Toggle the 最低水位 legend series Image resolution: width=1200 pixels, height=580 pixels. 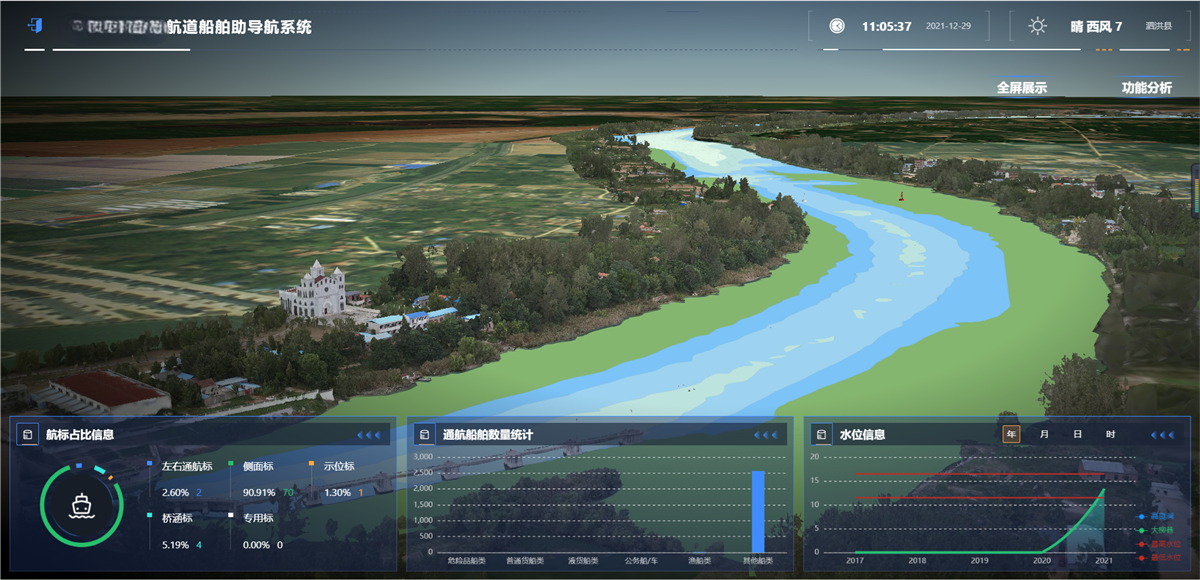coord(1161,557)
